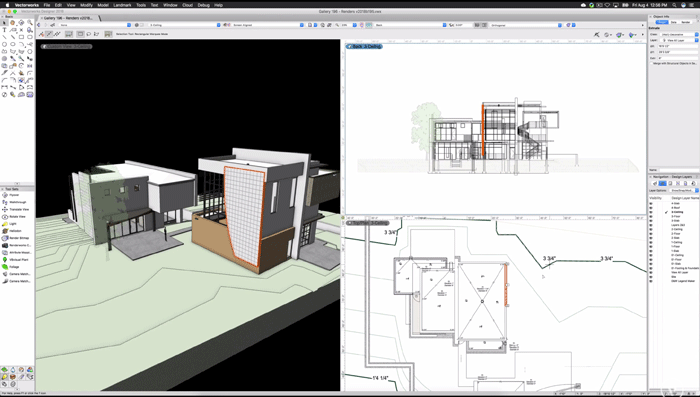Screen dimensions: 700x397
Task: Open the Layer dropdown in Object Info
Action: [x=678, y=40]
